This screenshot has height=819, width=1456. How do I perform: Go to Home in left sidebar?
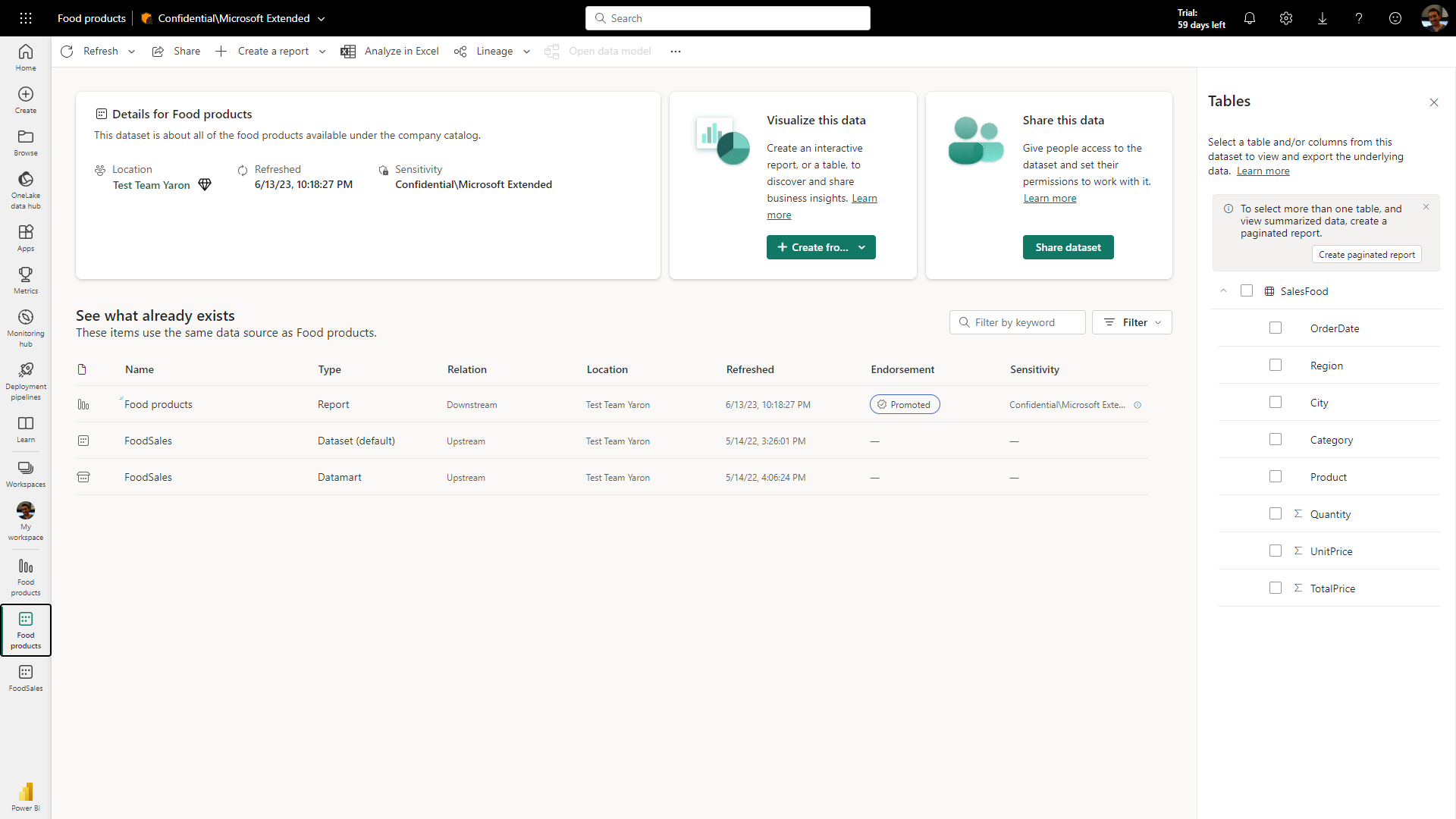26,58
